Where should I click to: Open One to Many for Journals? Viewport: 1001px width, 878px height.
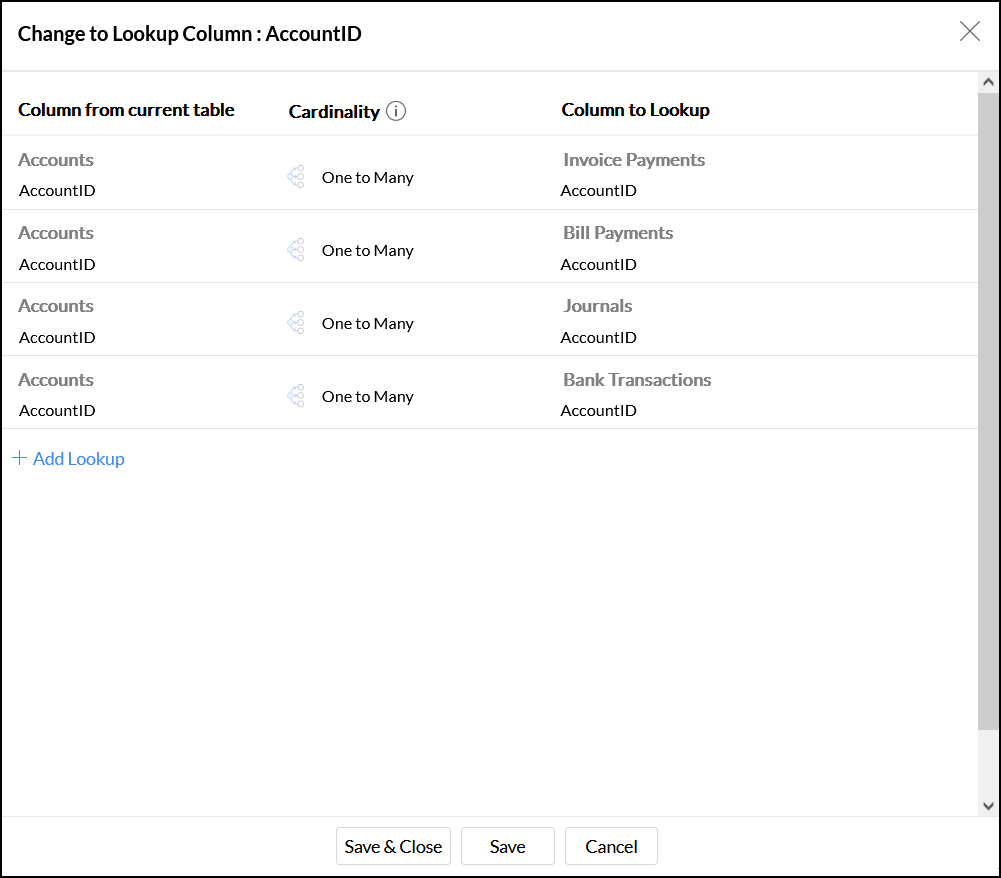tap(367, 323)
